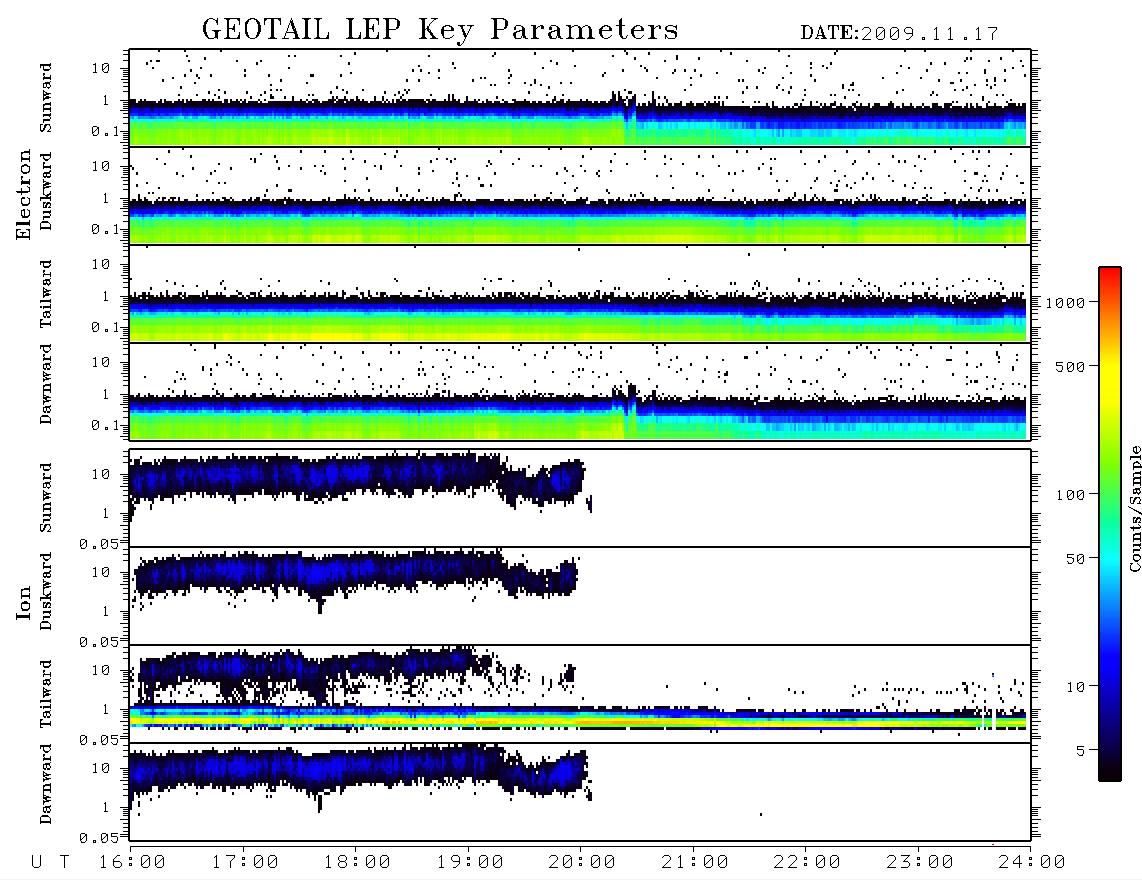Select the "DATE:2009.11.17" label
The width and height of the screenshot is (1142, 880).
click(x=899, y=34)
